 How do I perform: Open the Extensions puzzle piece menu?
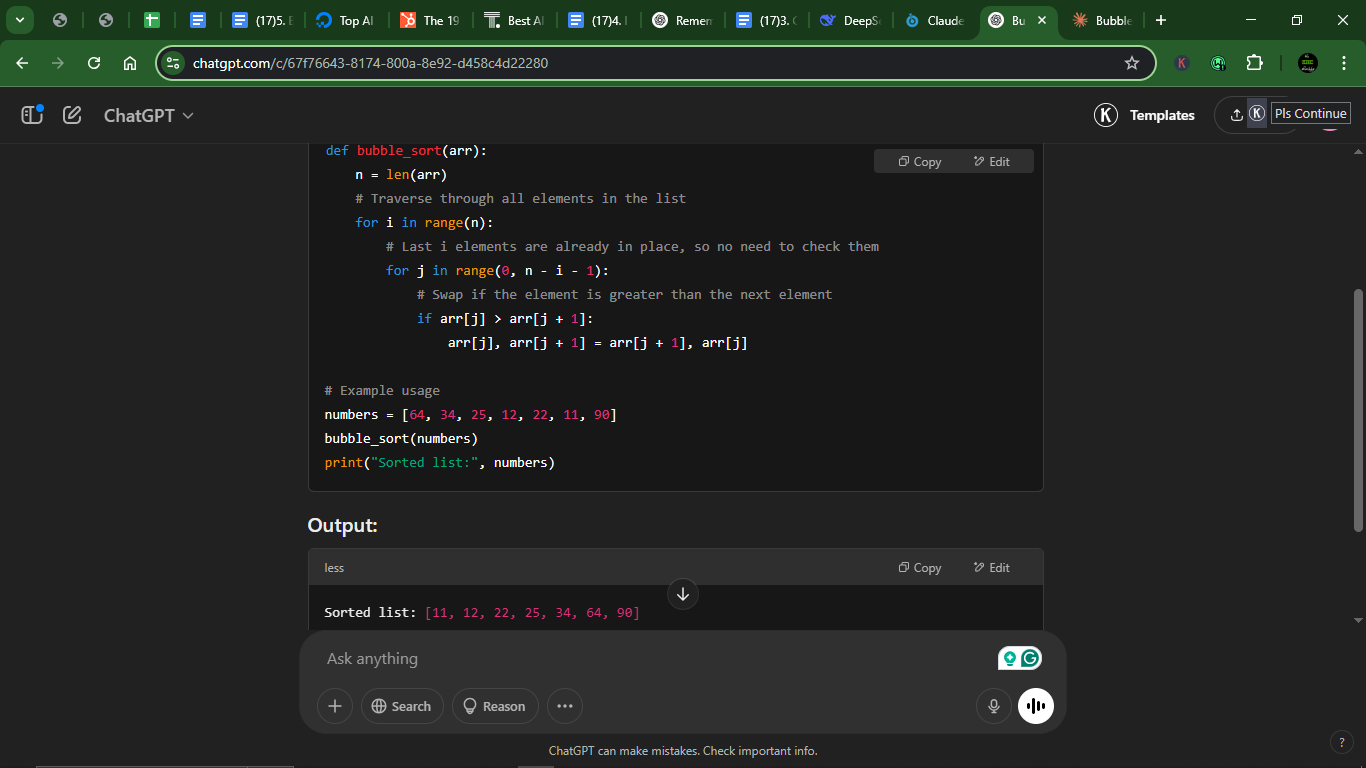click(x=1254, y=63)
